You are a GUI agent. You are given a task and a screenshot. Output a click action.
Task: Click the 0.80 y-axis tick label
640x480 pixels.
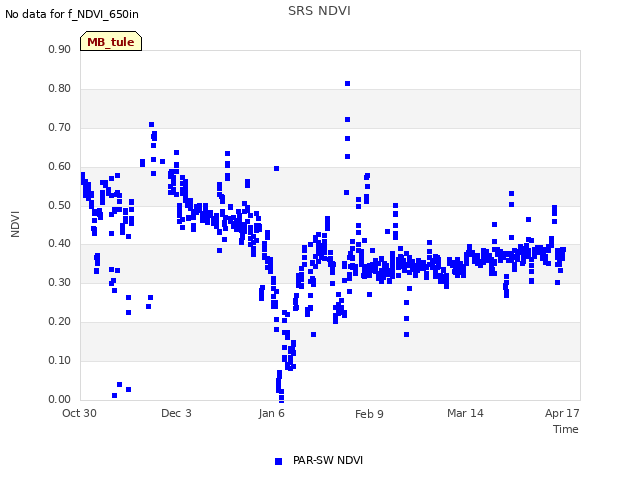click(60, 89)
